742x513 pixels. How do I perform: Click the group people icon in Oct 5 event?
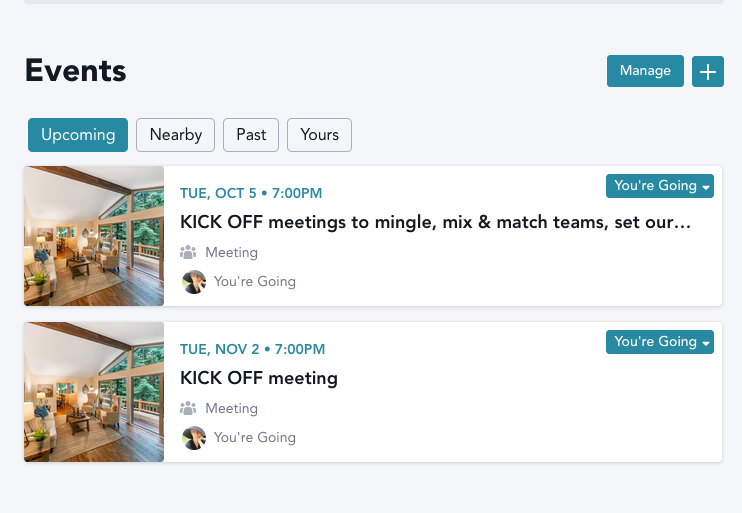(x=188, y=253)
